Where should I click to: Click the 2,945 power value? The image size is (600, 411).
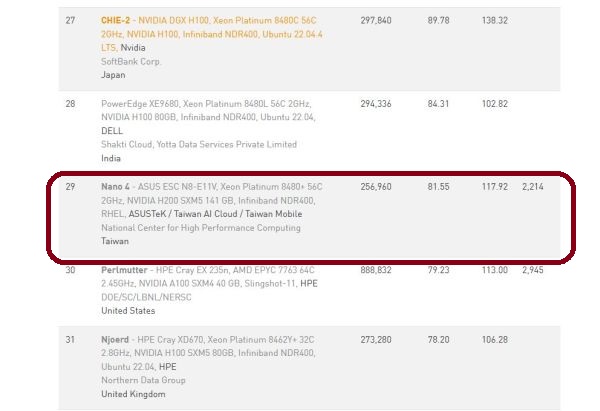532,269
